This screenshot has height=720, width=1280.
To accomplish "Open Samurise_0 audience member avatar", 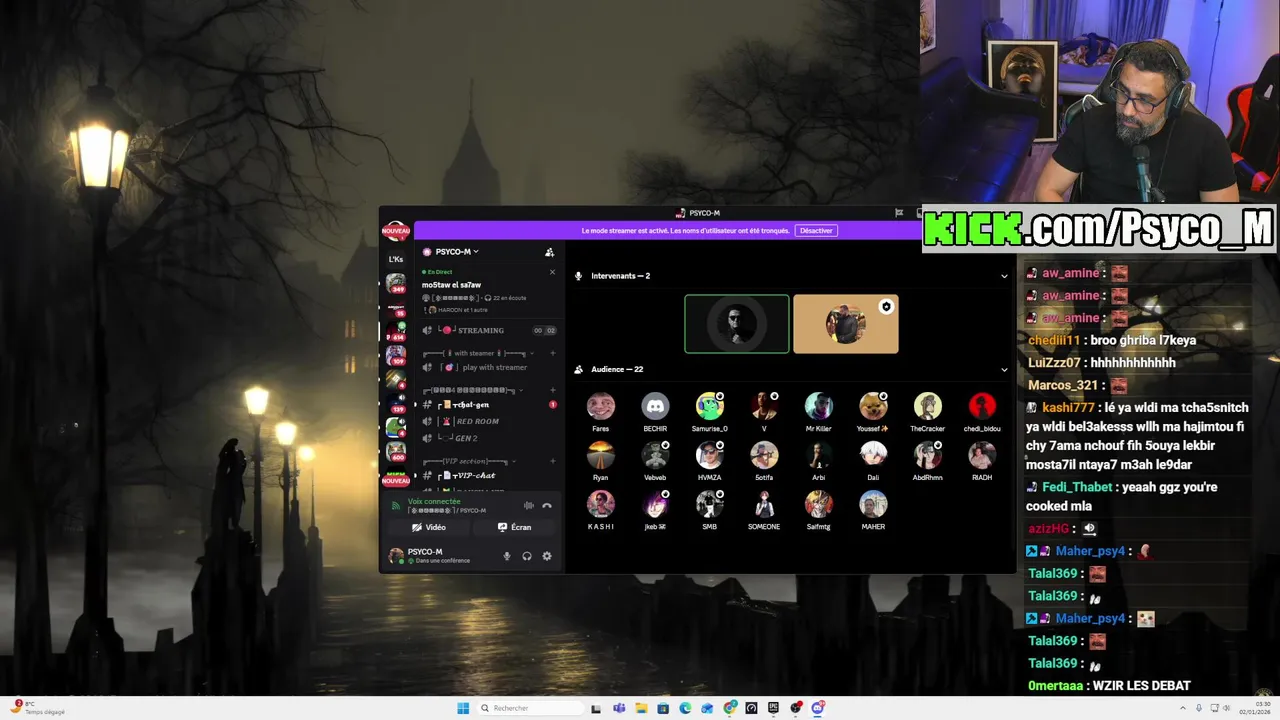I will coord(710,406).
